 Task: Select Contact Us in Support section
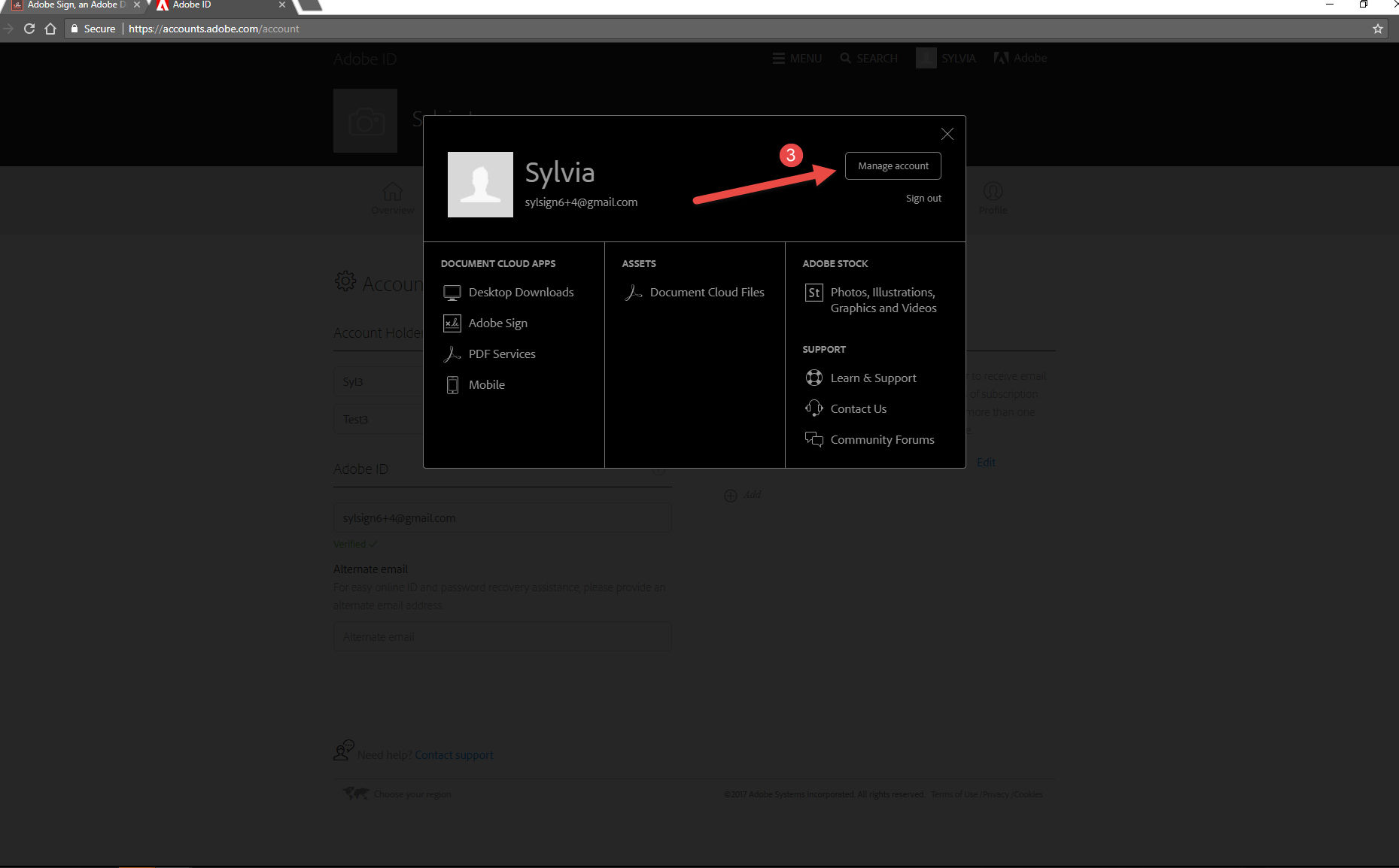(x=859, y=409)
